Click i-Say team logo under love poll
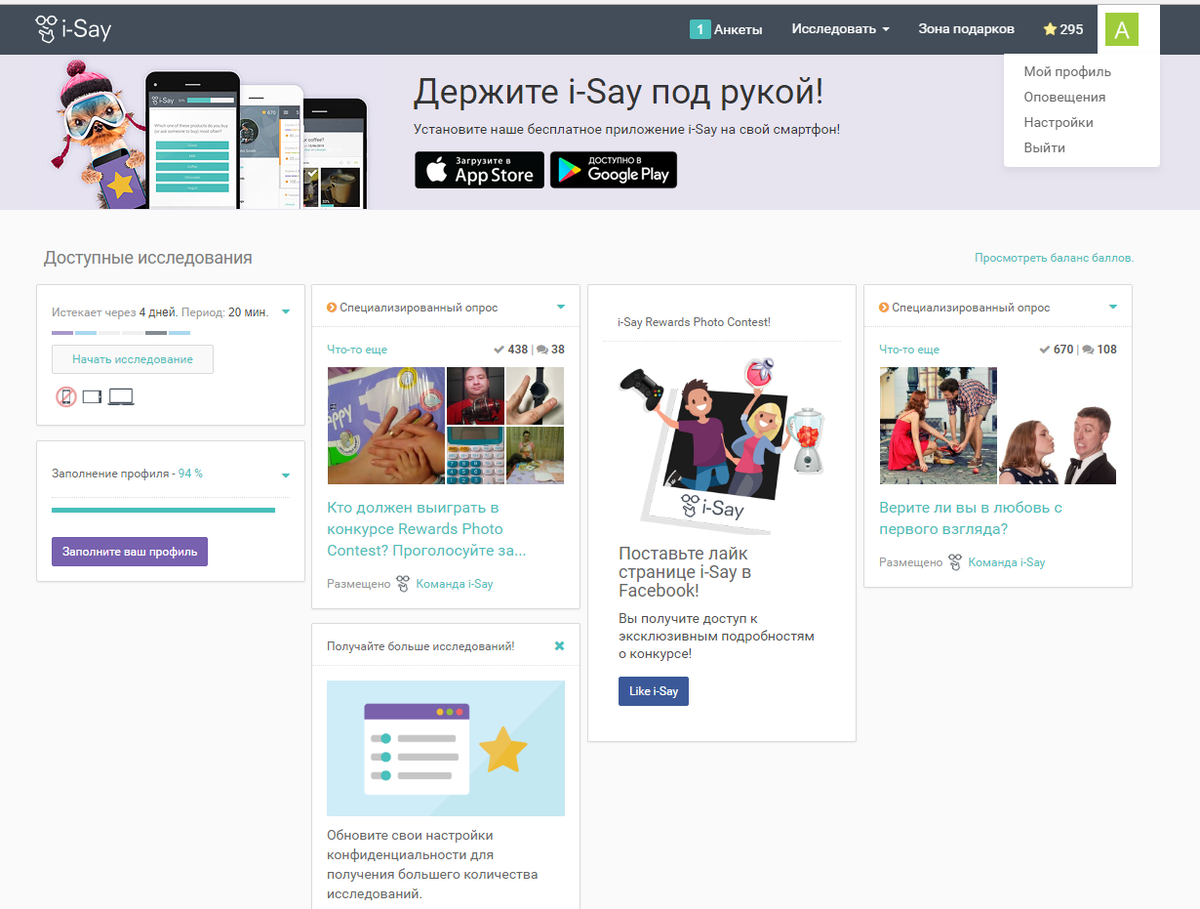The height and width of the screenshot is (909, 1200). coord(955,562)
